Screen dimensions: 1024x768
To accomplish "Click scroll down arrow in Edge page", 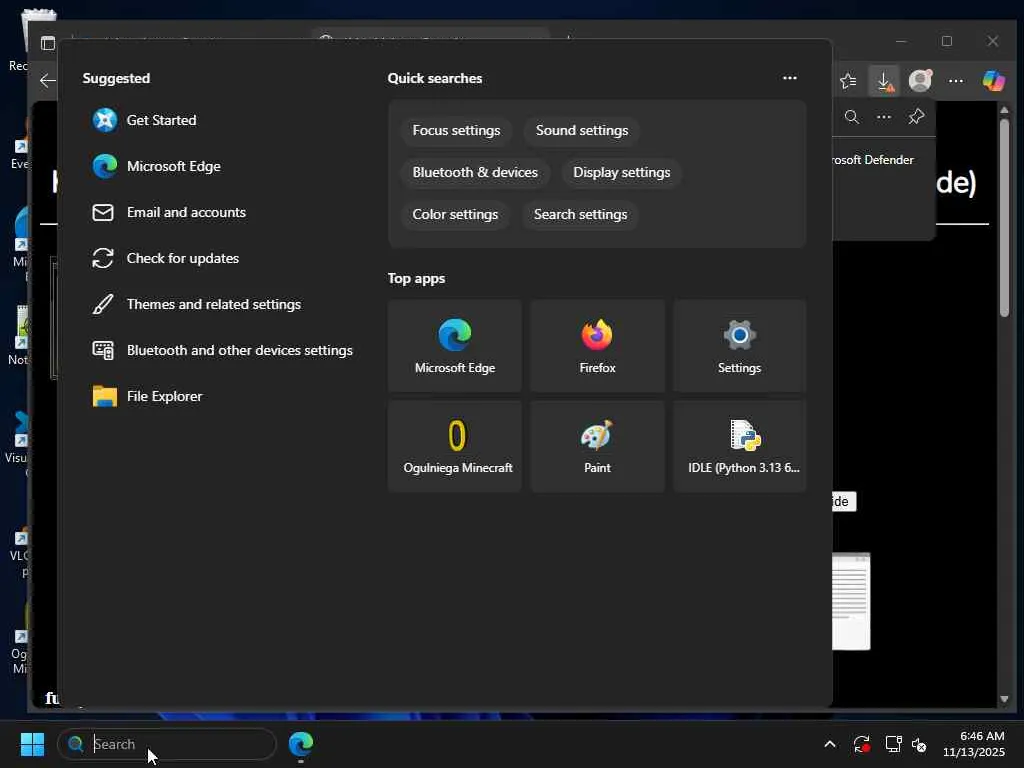I will pyautogui.click(x=1004, y=699).
